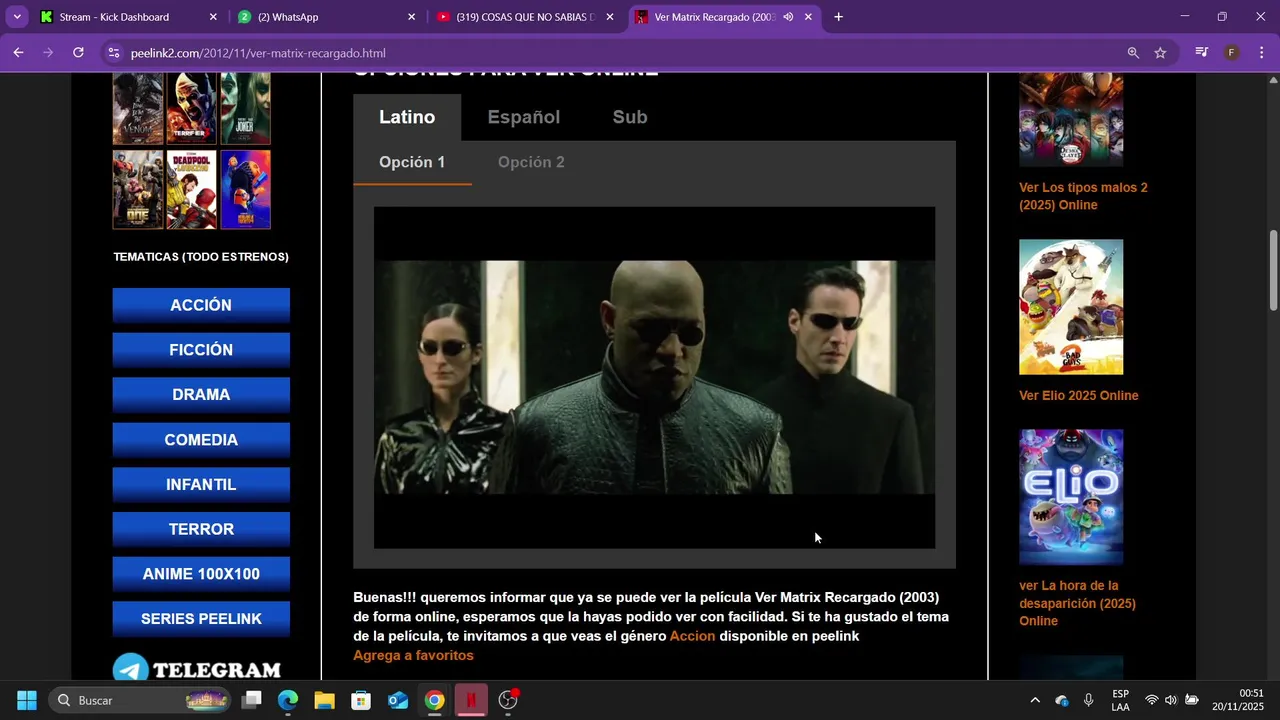Open the Elio poster thumbnail
1280x720 pixels.
click(x=1071, y=497)
